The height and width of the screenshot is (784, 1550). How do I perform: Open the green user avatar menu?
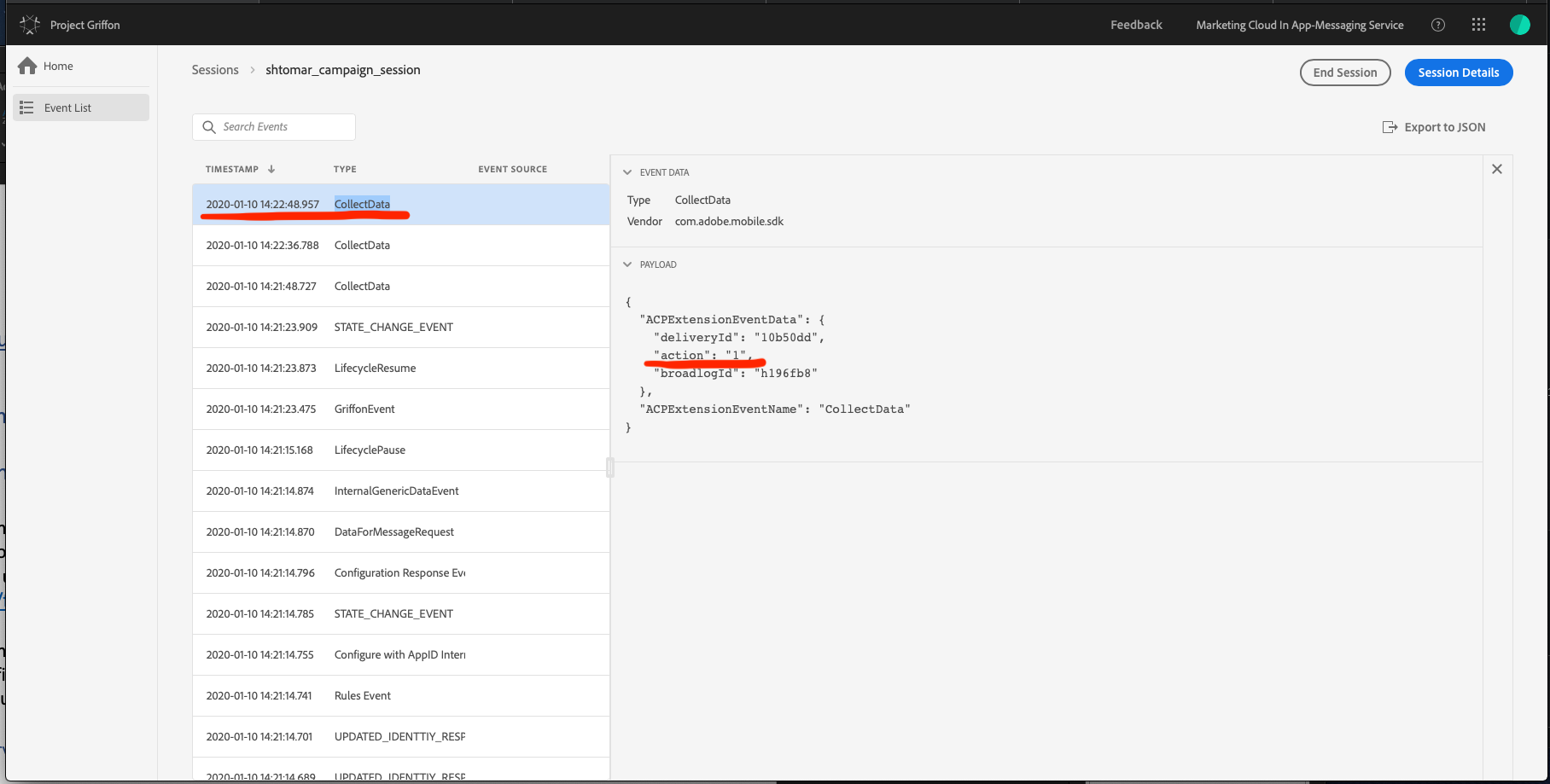[1520, 25]
